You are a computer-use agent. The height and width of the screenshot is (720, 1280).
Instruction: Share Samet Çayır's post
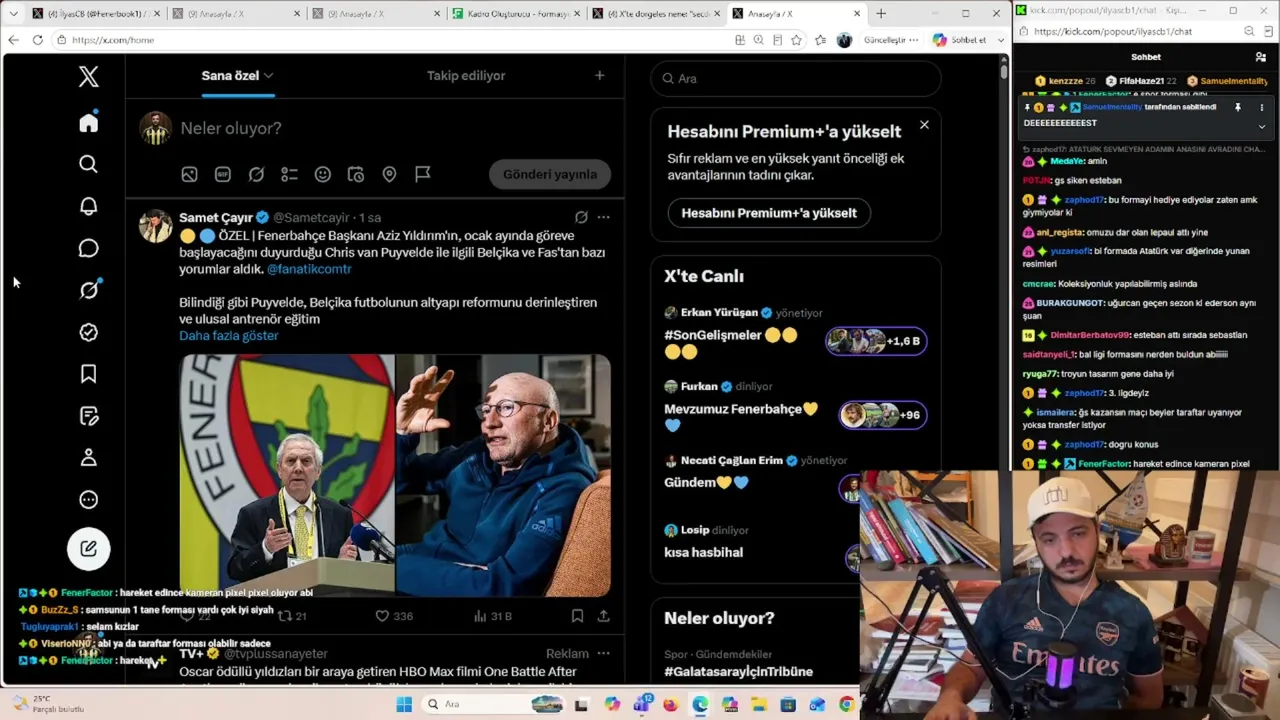coord(603,616)
